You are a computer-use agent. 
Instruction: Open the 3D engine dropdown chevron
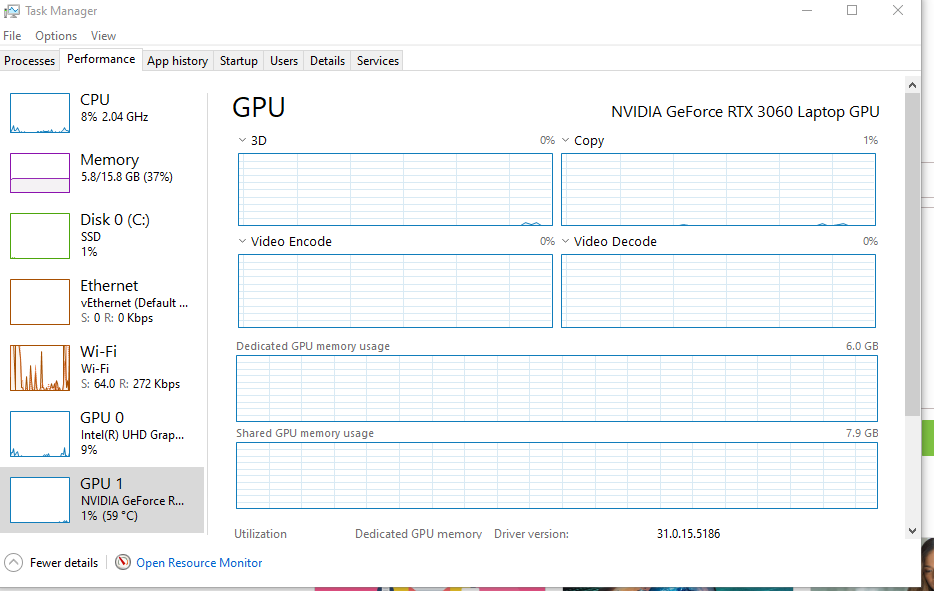point(242,140)
